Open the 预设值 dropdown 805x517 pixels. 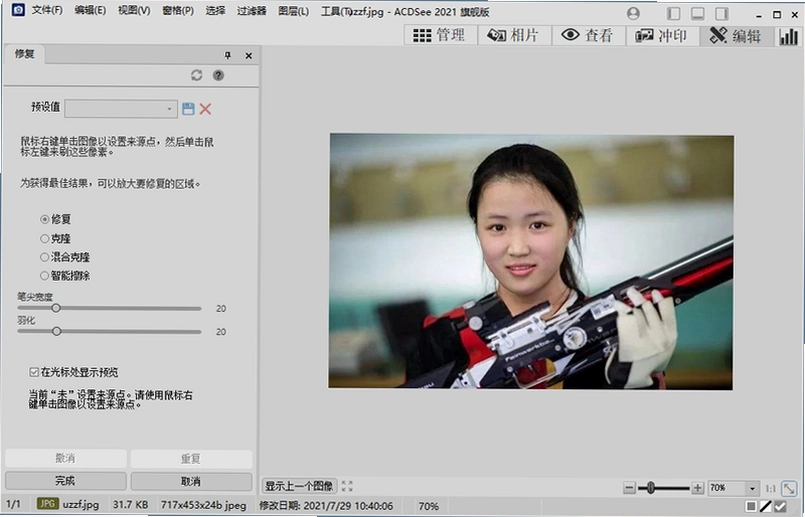point(121,109)
